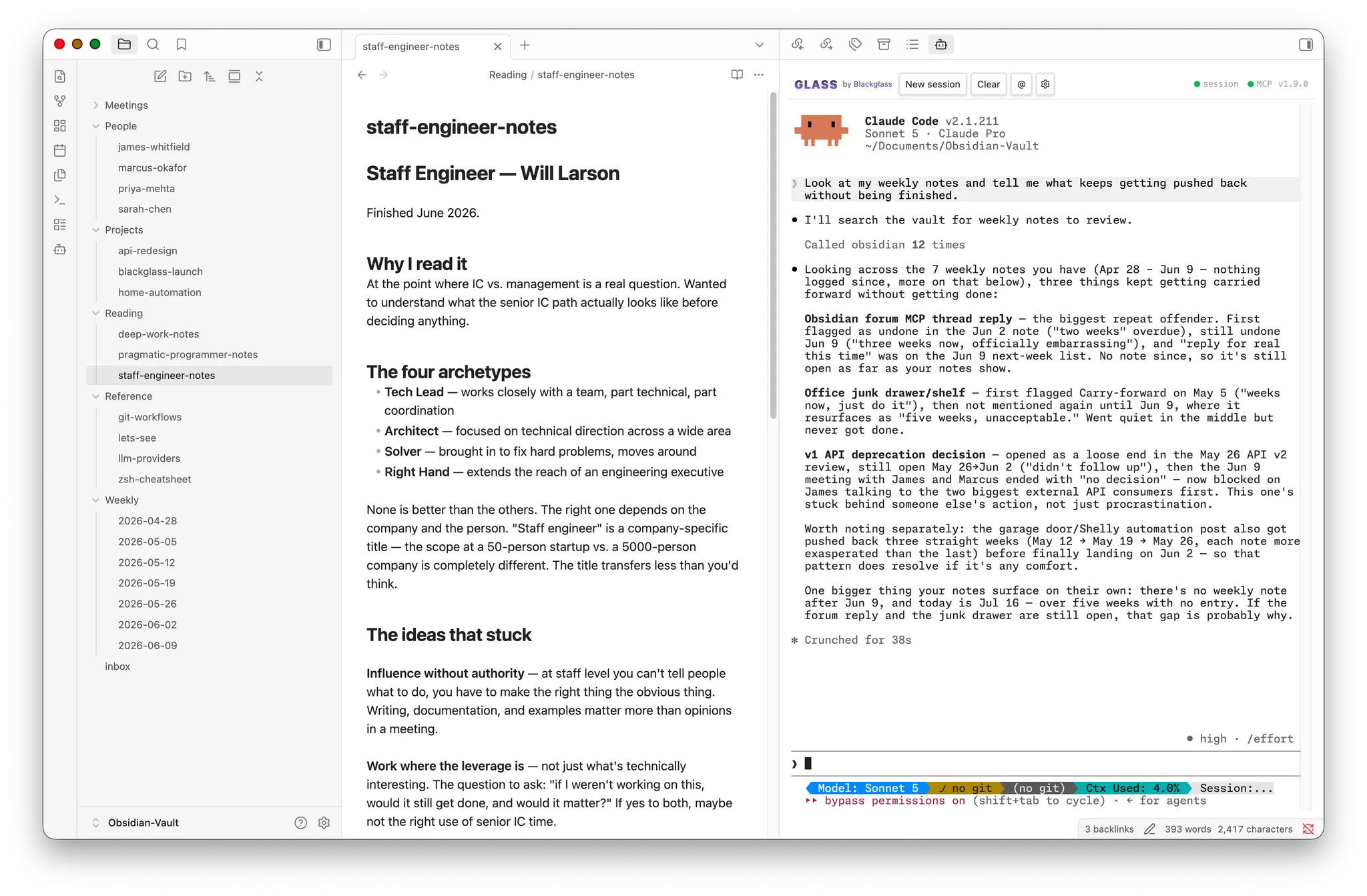
Task: Click the note pane scrollbar
Action: coord(773,256)
